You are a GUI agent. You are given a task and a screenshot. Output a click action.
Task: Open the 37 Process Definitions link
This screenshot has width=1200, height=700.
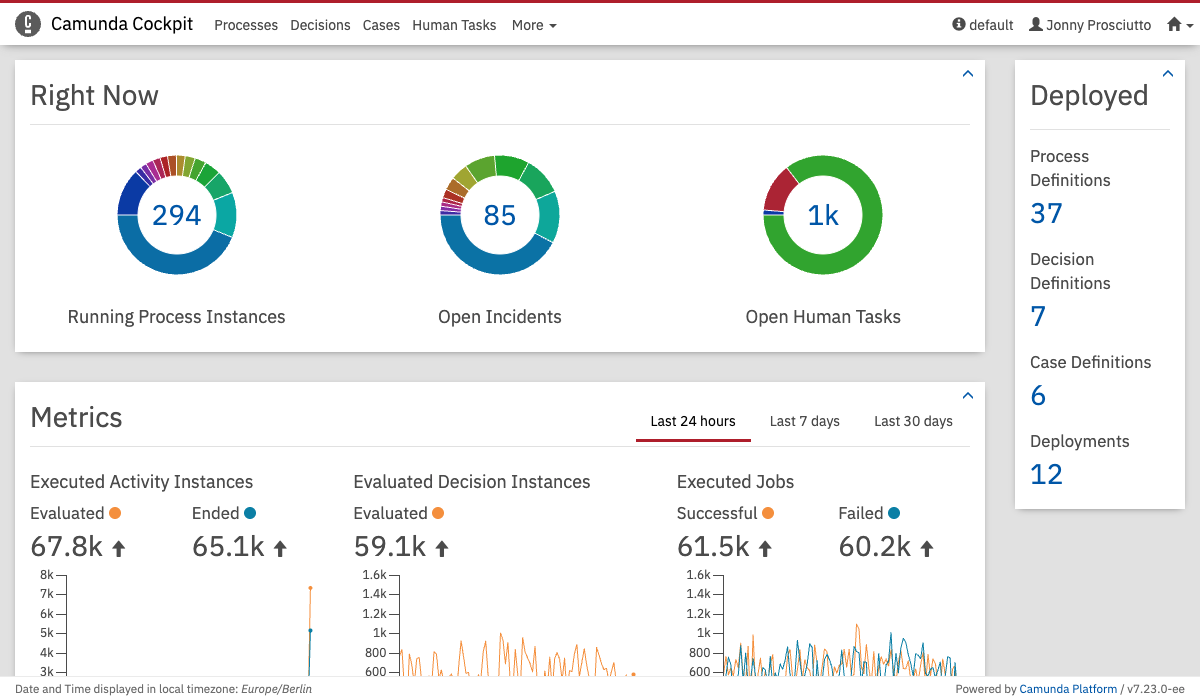1046,213
